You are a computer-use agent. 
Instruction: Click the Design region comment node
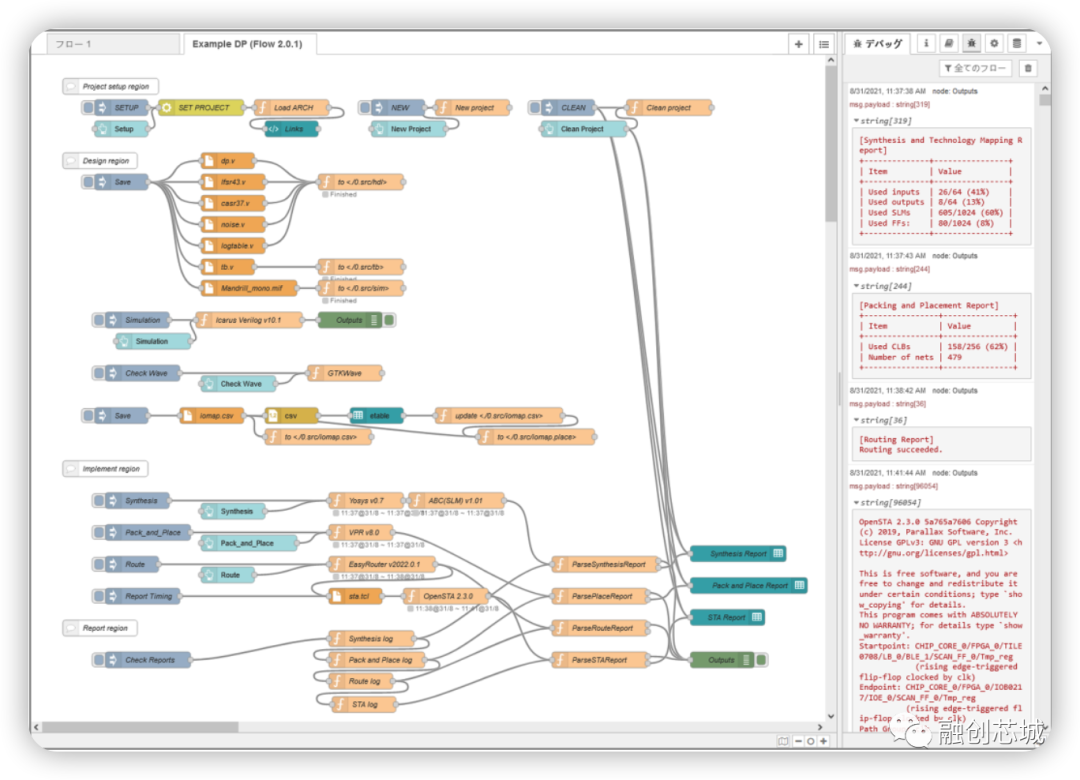coord(100,161)
